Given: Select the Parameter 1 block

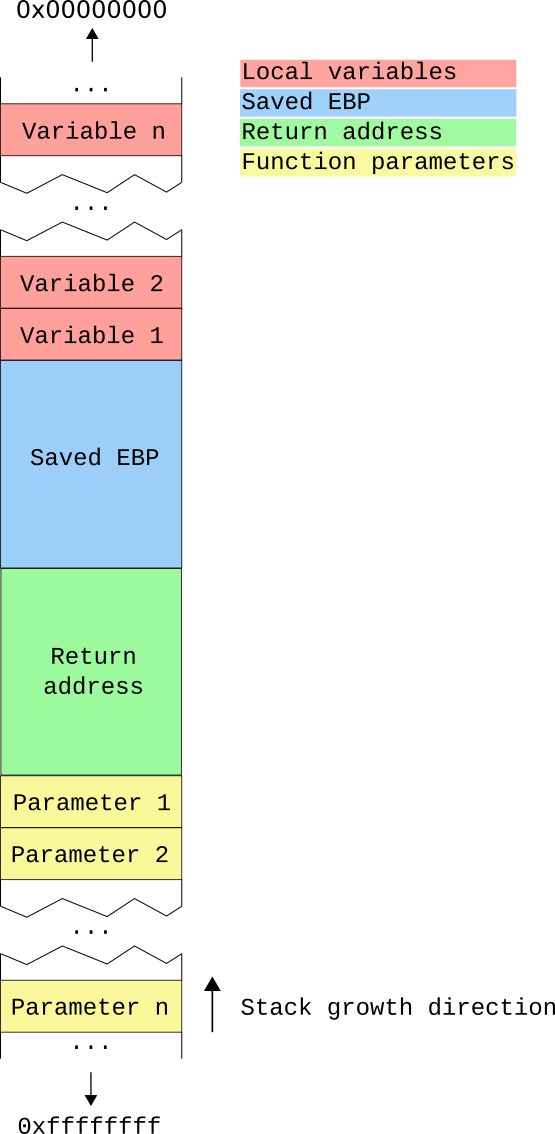Looking at the screenshot, I should [91, 801].
